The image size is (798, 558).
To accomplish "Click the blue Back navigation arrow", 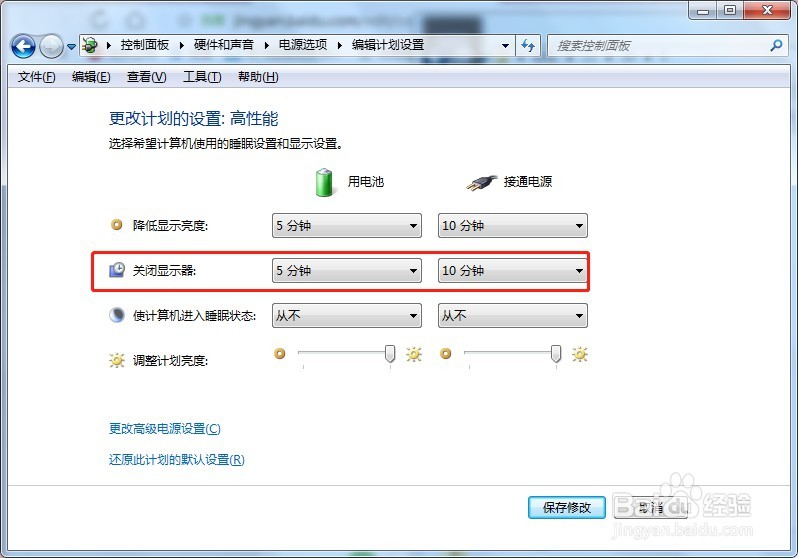I will (23, 46).
